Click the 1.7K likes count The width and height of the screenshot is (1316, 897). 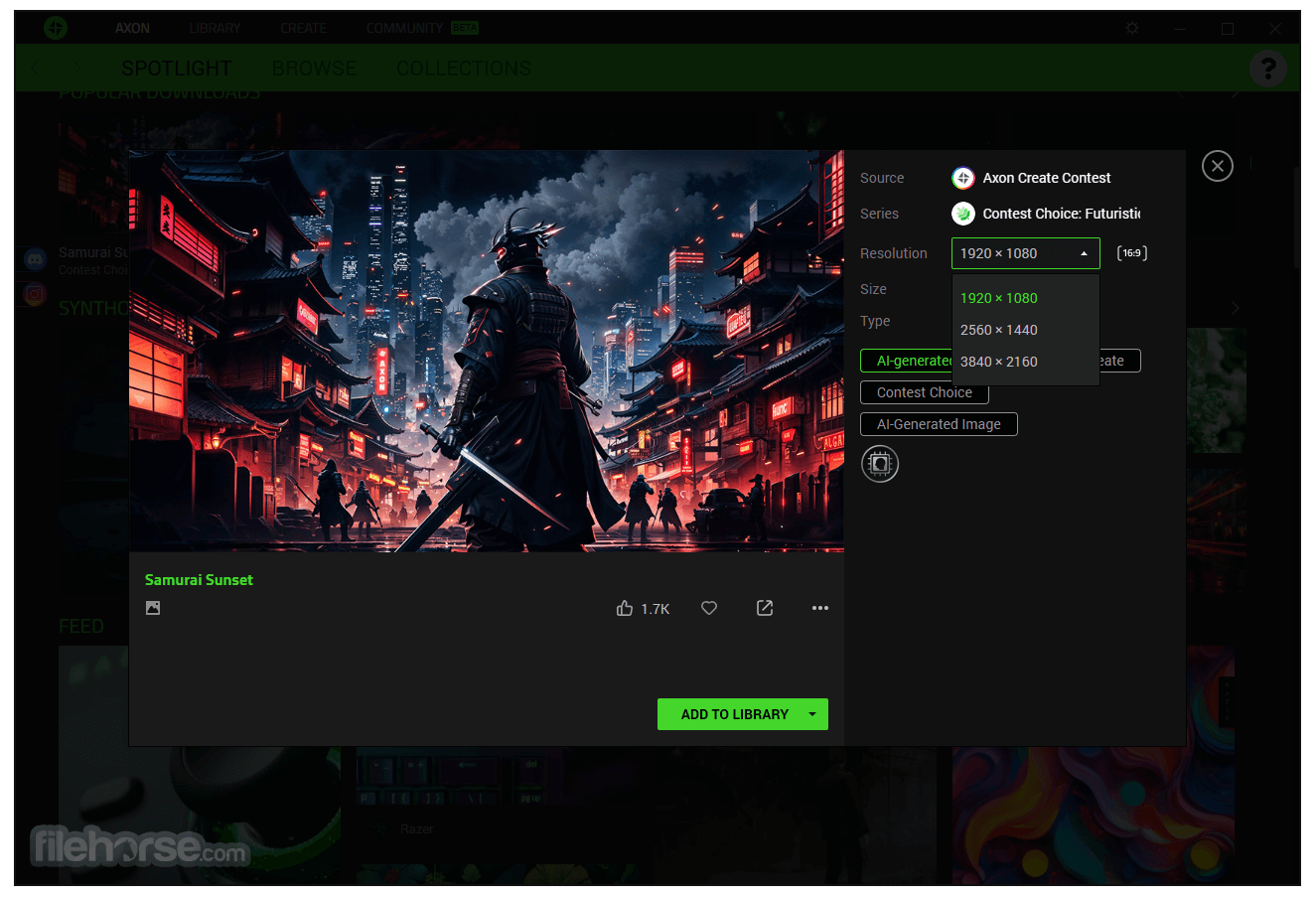coord(656,609)
